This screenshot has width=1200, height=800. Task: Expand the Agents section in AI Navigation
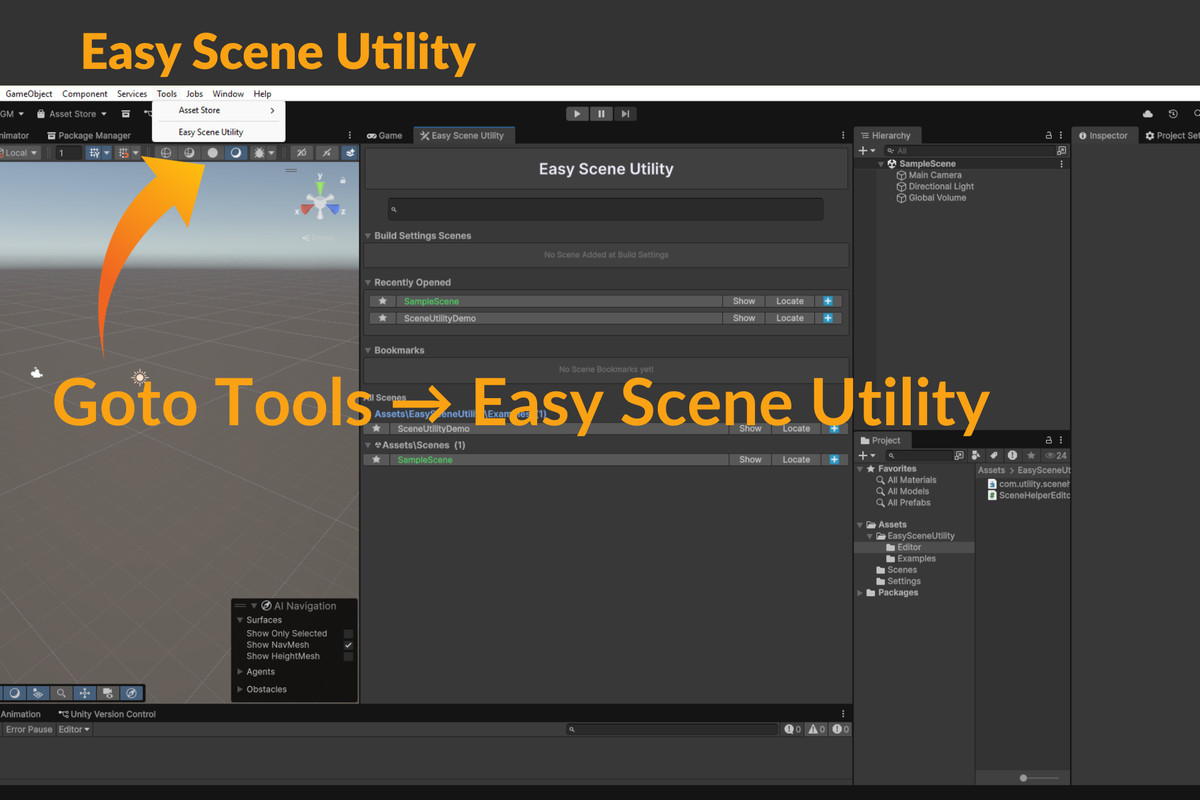(240, 671)
